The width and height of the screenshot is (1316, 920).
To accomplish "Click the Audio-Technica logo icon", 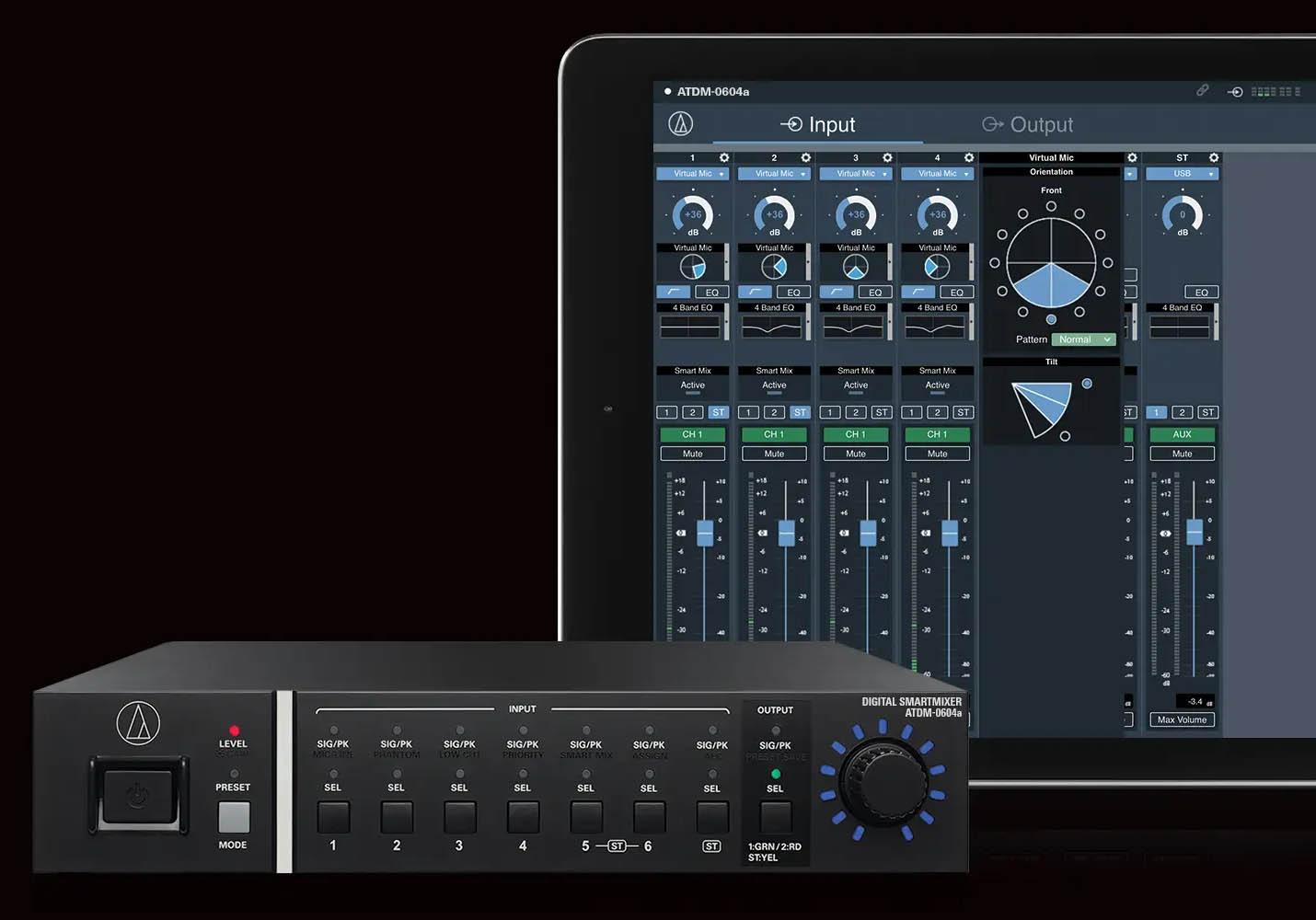I will [680, 124].
